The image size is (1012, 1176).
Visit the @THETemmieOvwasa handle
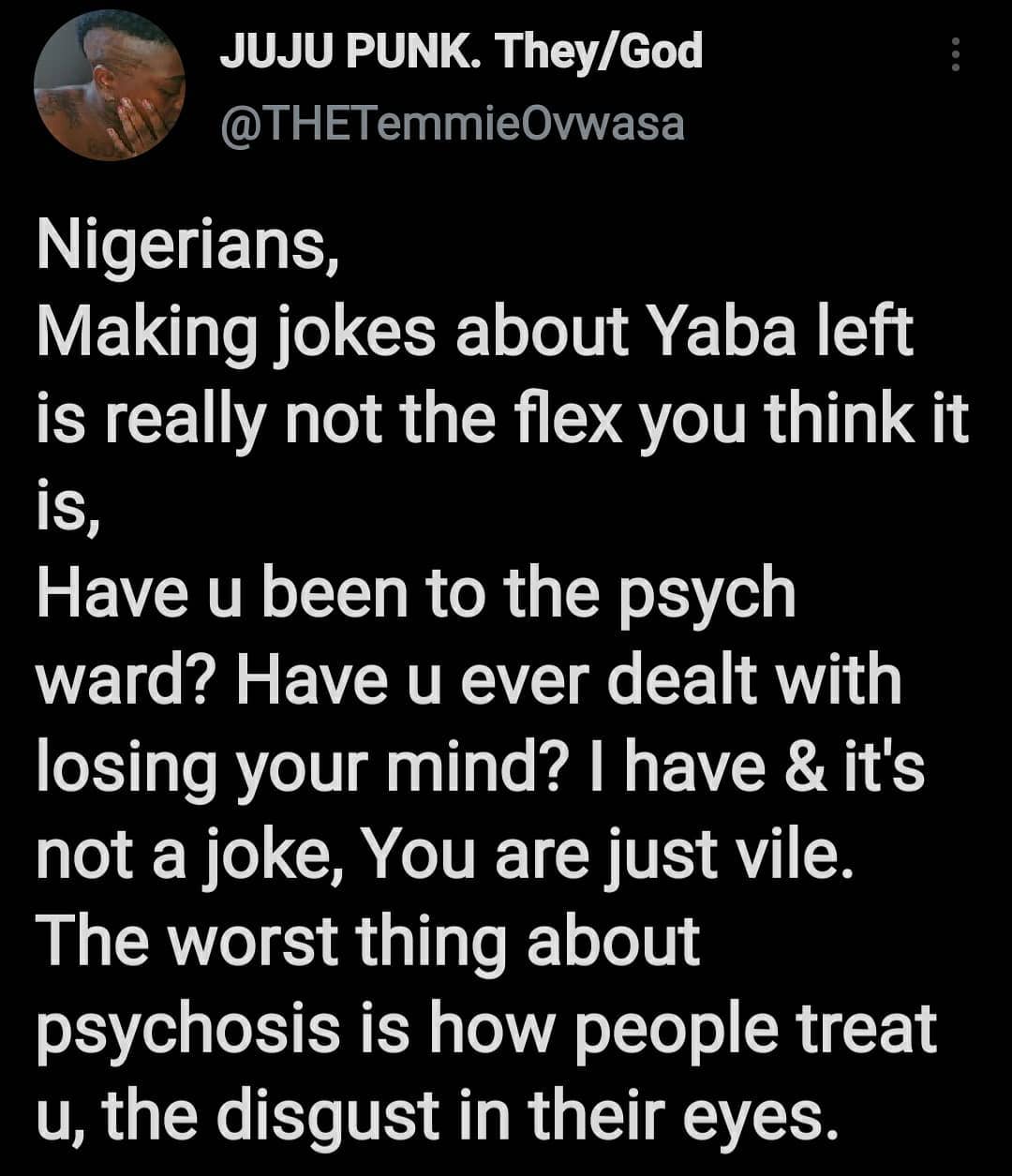(452, 123)
